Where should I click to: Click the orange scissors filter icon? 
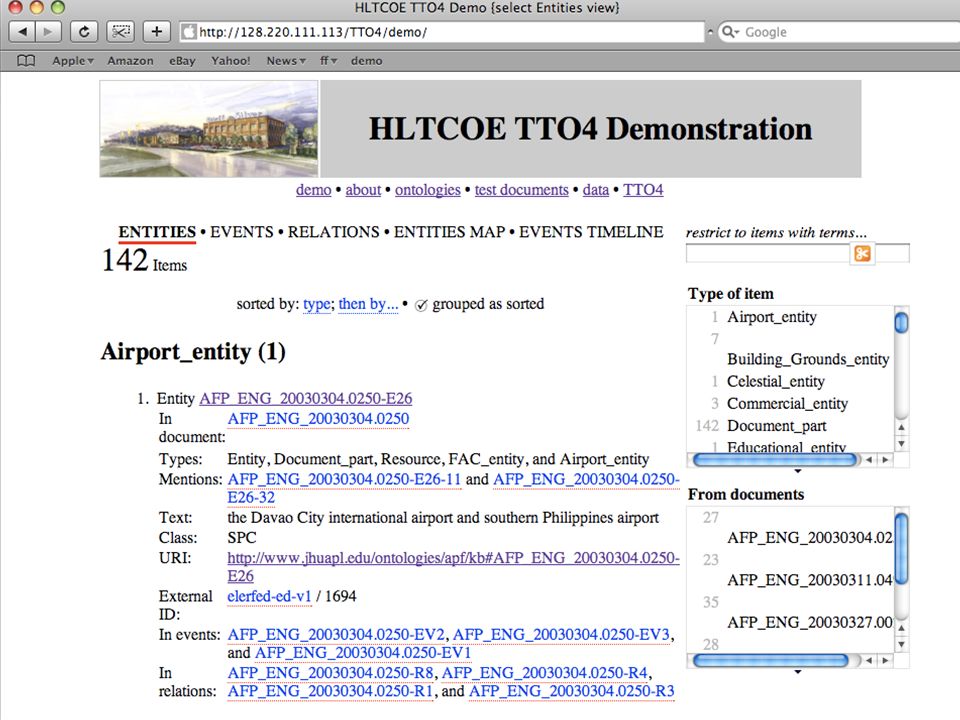pos(862,253)
